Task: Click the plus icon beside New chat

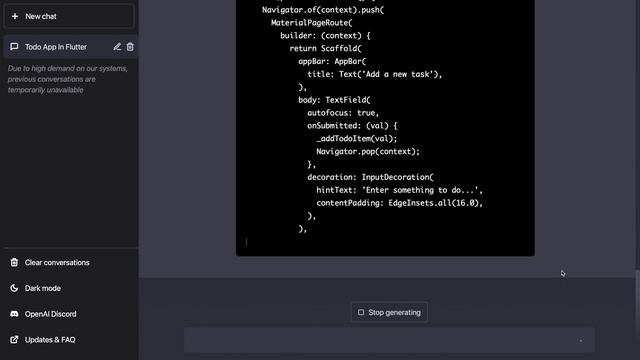Action: coord(15,16)
